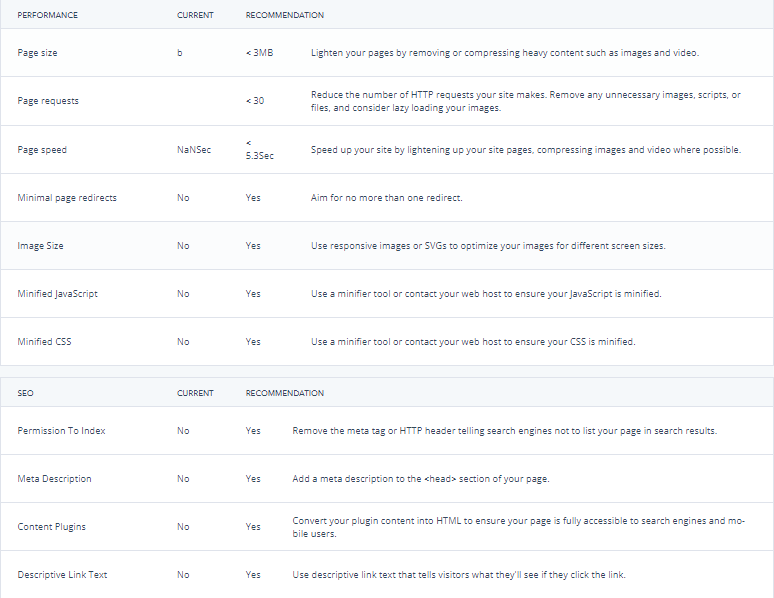Select the Minified JavaScript row label

click(x=57, y=293)
